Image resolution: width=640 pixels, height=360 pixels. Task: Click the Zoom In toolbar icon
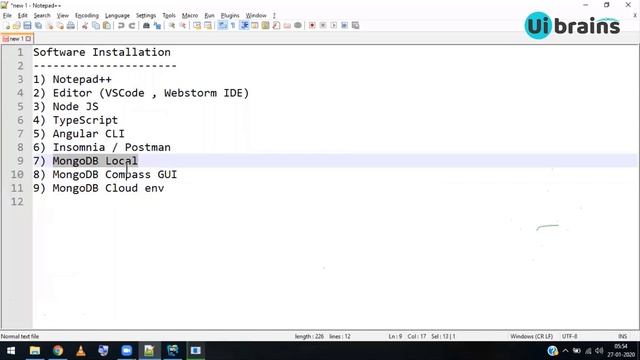172,25
